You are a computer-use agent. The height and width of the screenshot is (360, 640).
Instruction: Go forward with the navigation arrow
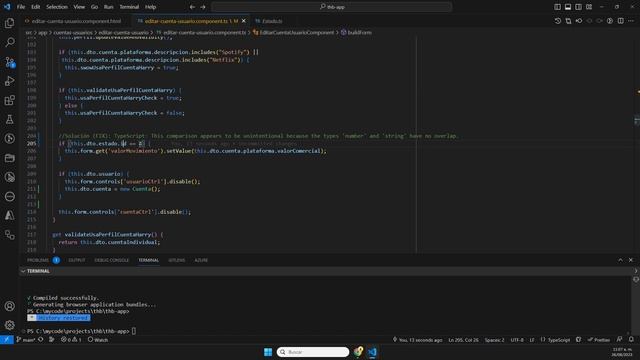click(203, 7)
